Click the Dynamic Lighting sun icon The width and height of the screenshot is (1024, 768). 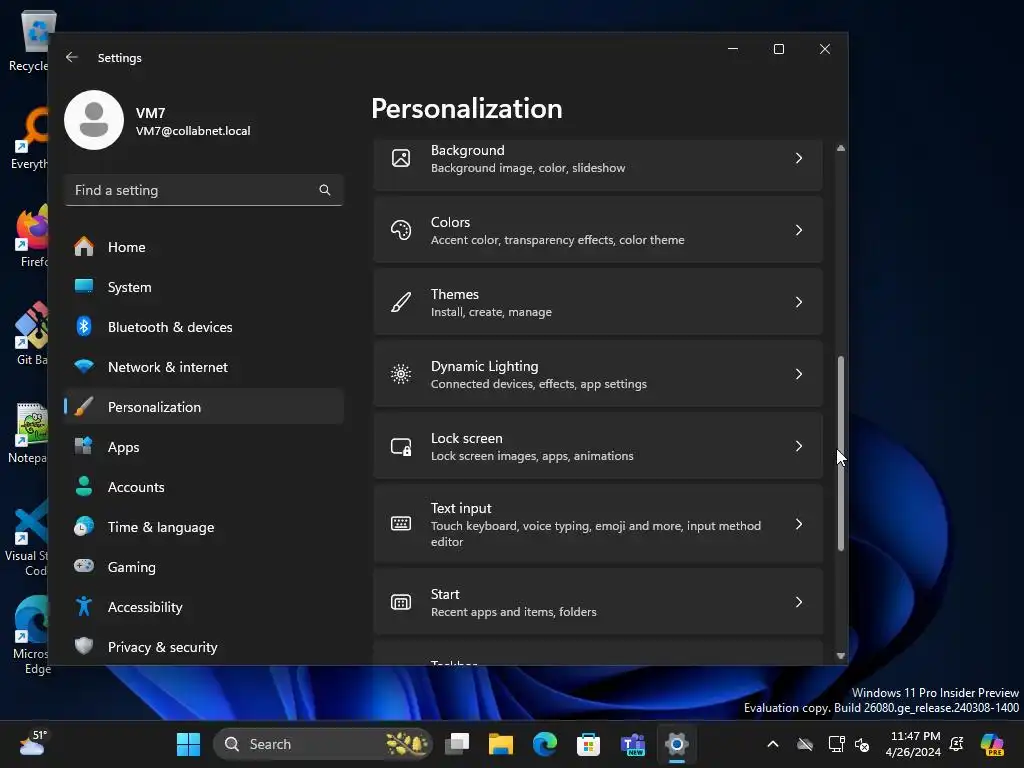pyautogui.click(x=401, y=374)
